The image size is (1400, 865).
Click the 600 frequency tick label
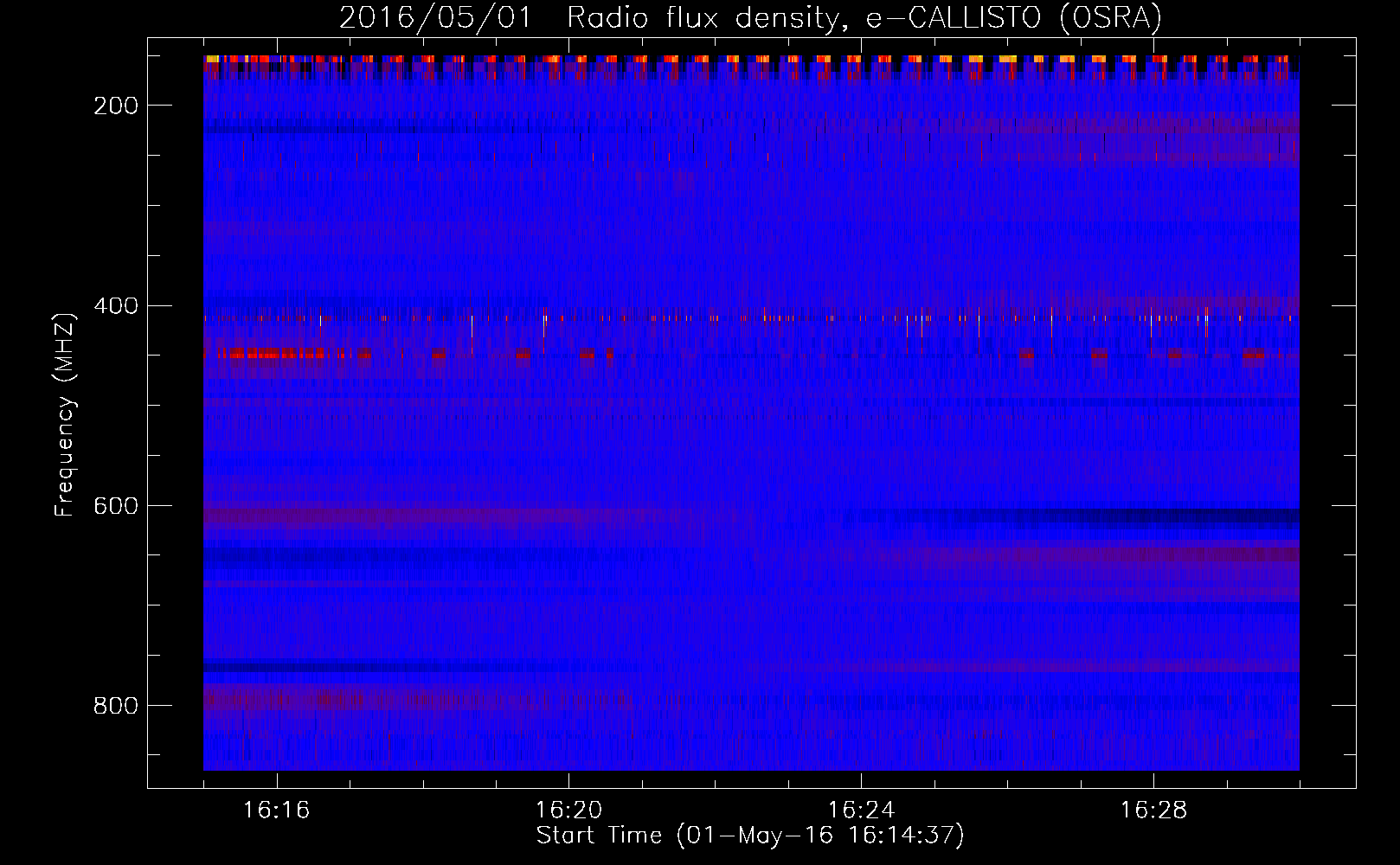click(115, 505)
